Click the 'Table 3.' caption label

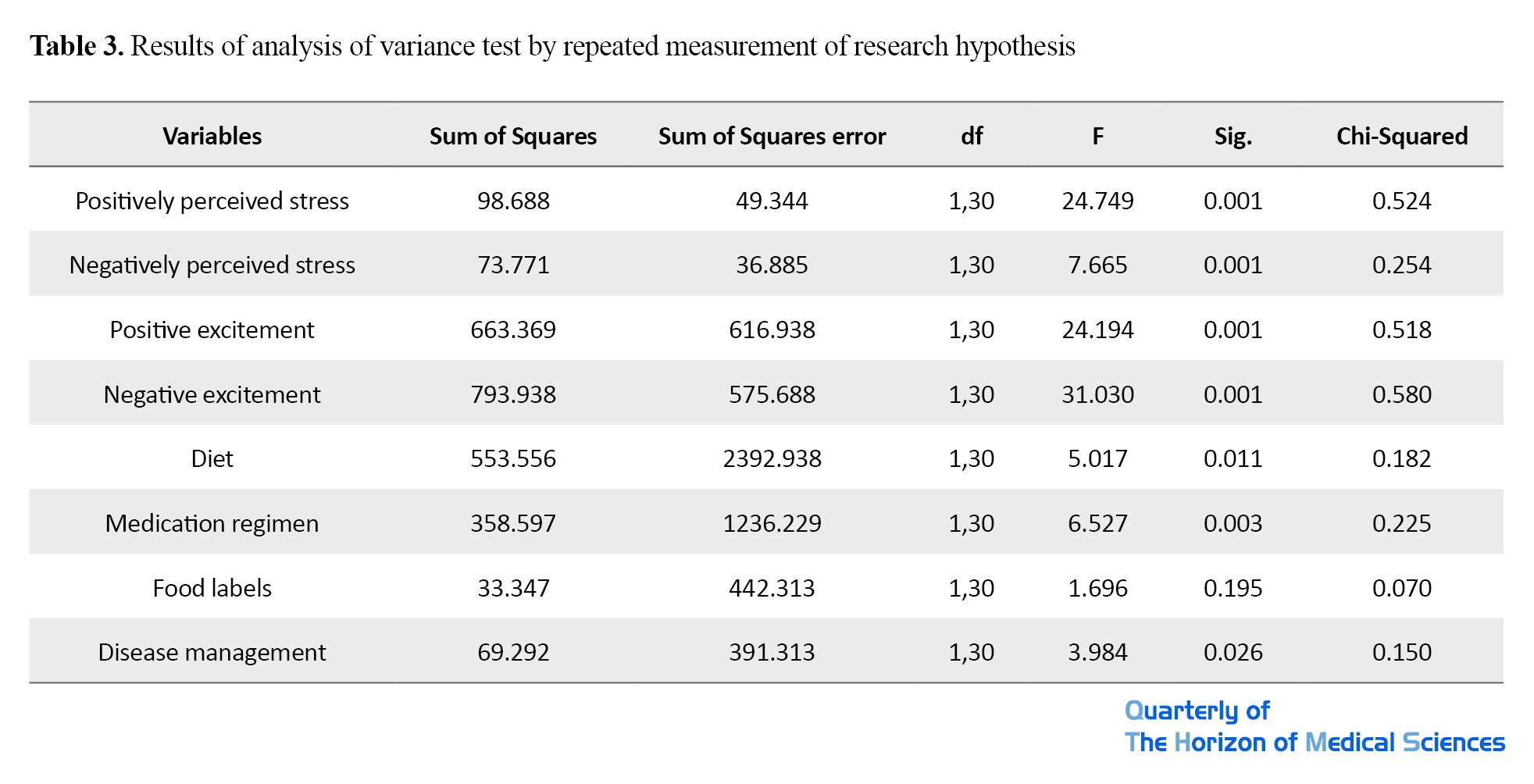[x=77, y=46]
